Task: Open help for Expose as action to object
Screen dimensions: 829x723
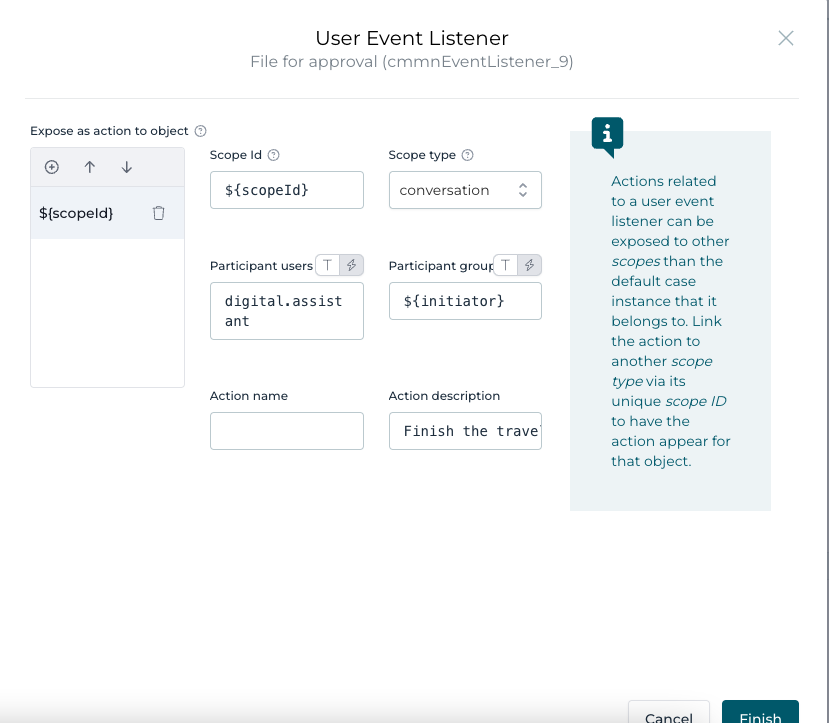Action: tap(201, 131)
